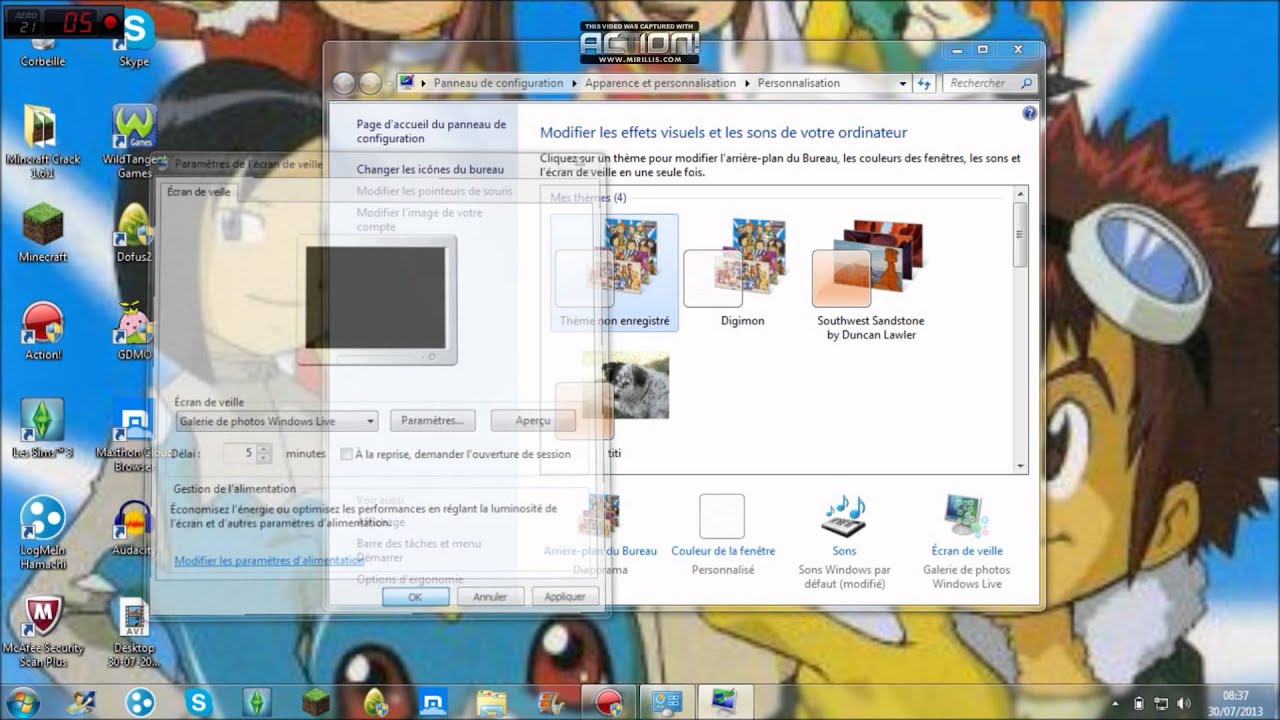Open Écran de veille settings at bottom
Screen dimensions: 1280x720
coord(966,541)
